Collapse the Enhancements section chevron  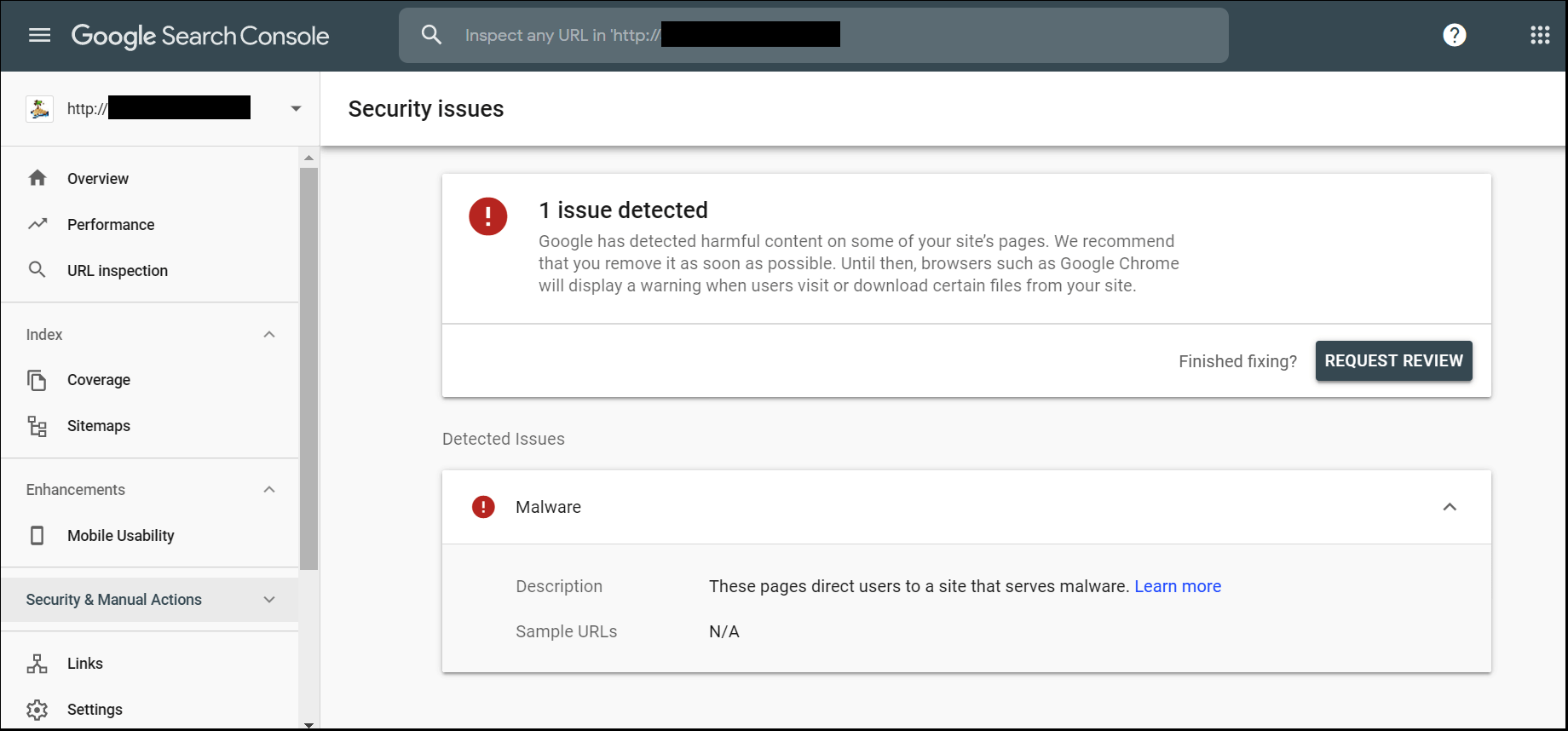[x=269, y=489]
